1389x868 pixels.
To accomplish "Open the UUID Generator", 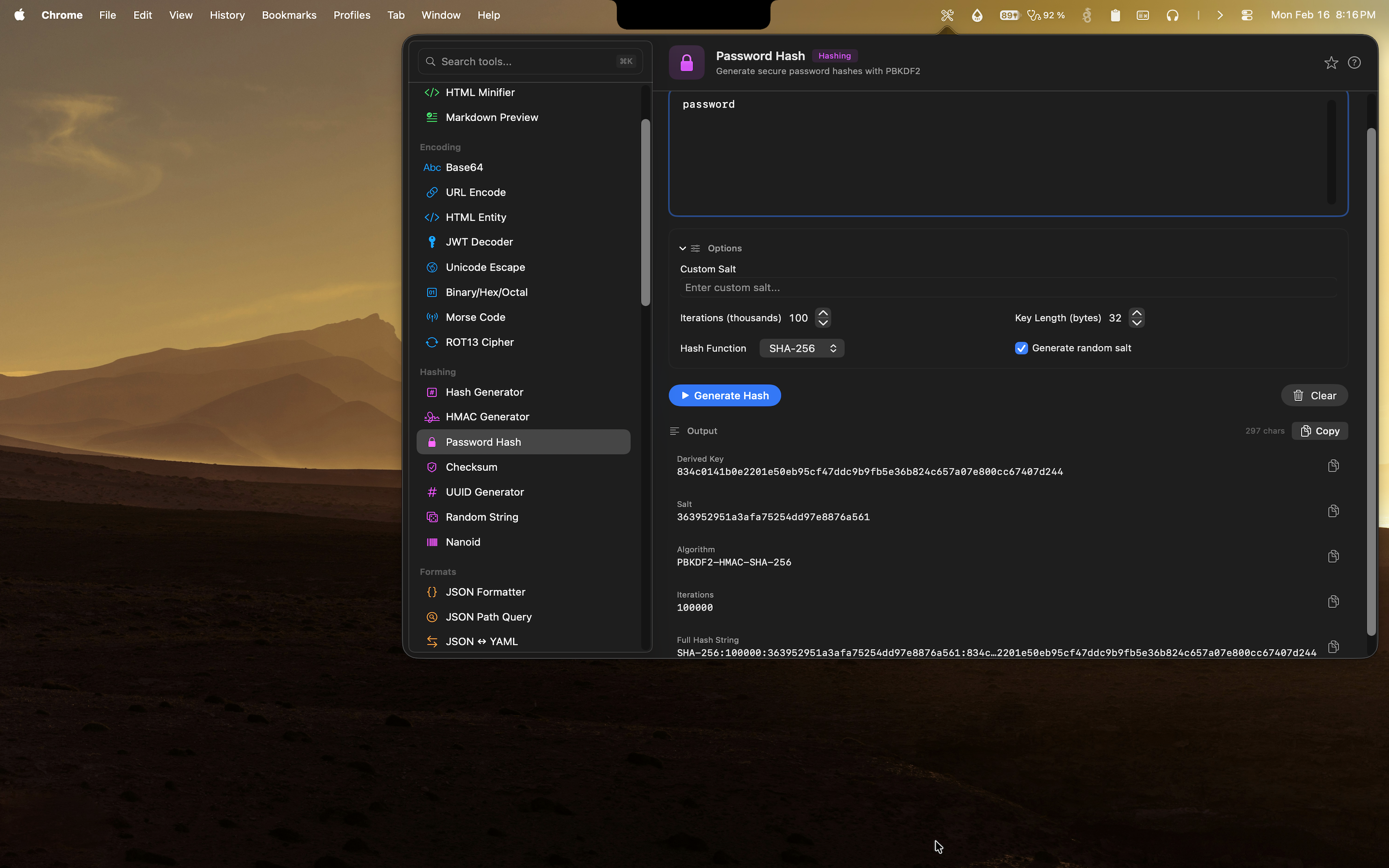I will (485, 491).
